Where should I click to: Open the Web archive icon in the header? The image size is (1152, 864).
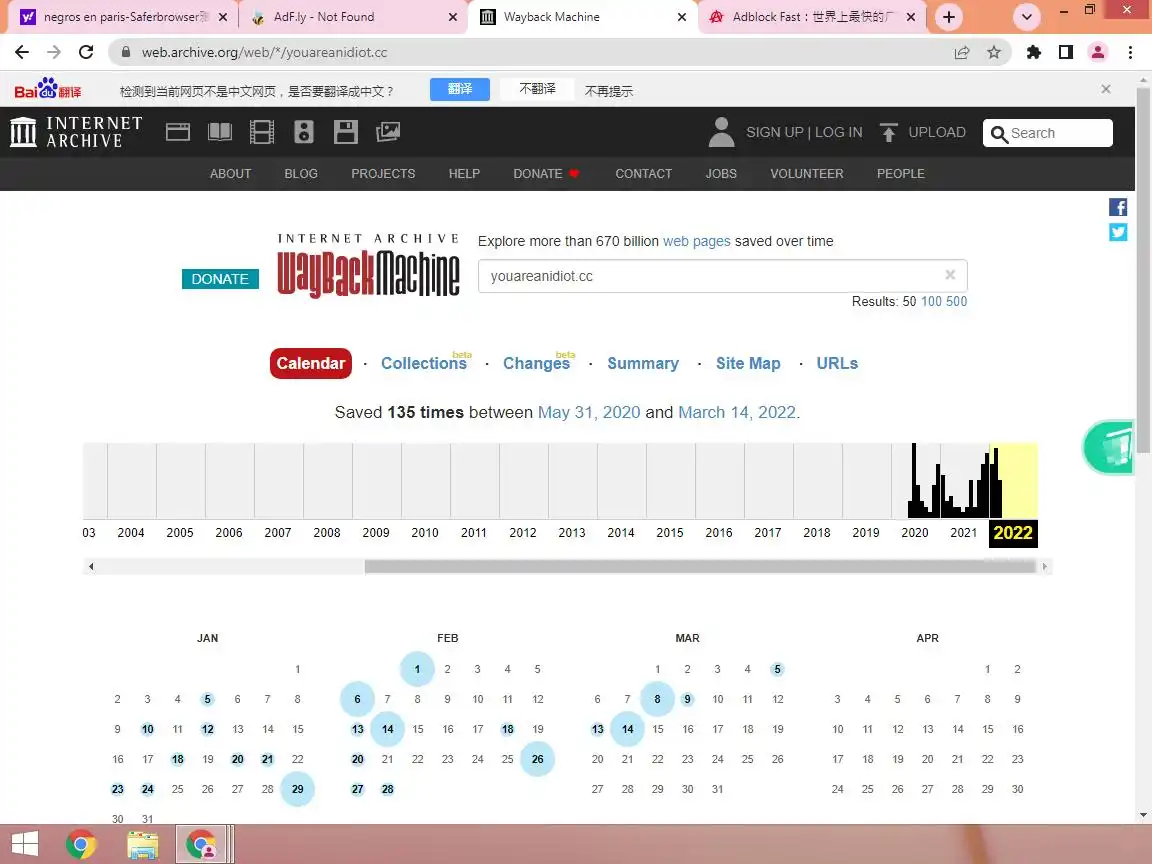pos(178,132)
